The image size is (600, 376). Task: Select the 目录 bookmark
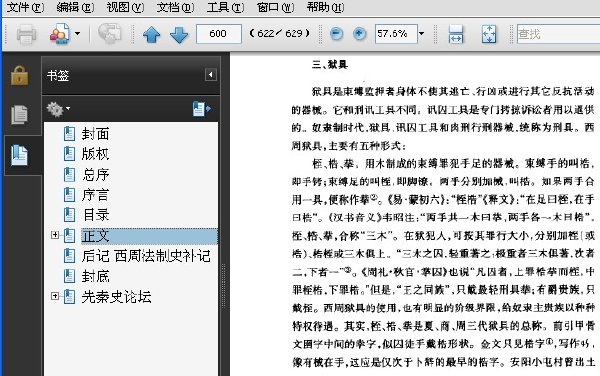(95, 215)
